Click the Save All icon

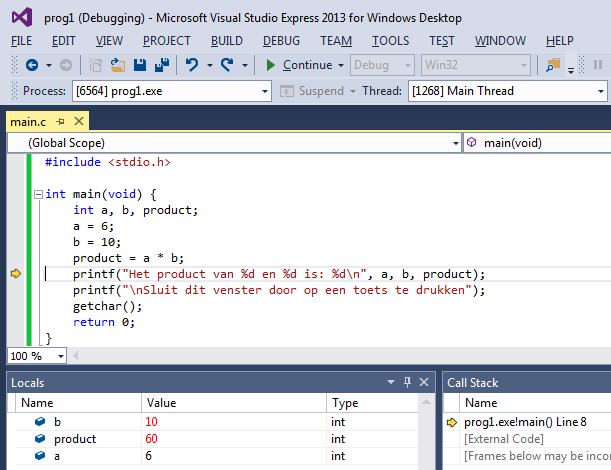pyautogui.click(x=161, y=65)
